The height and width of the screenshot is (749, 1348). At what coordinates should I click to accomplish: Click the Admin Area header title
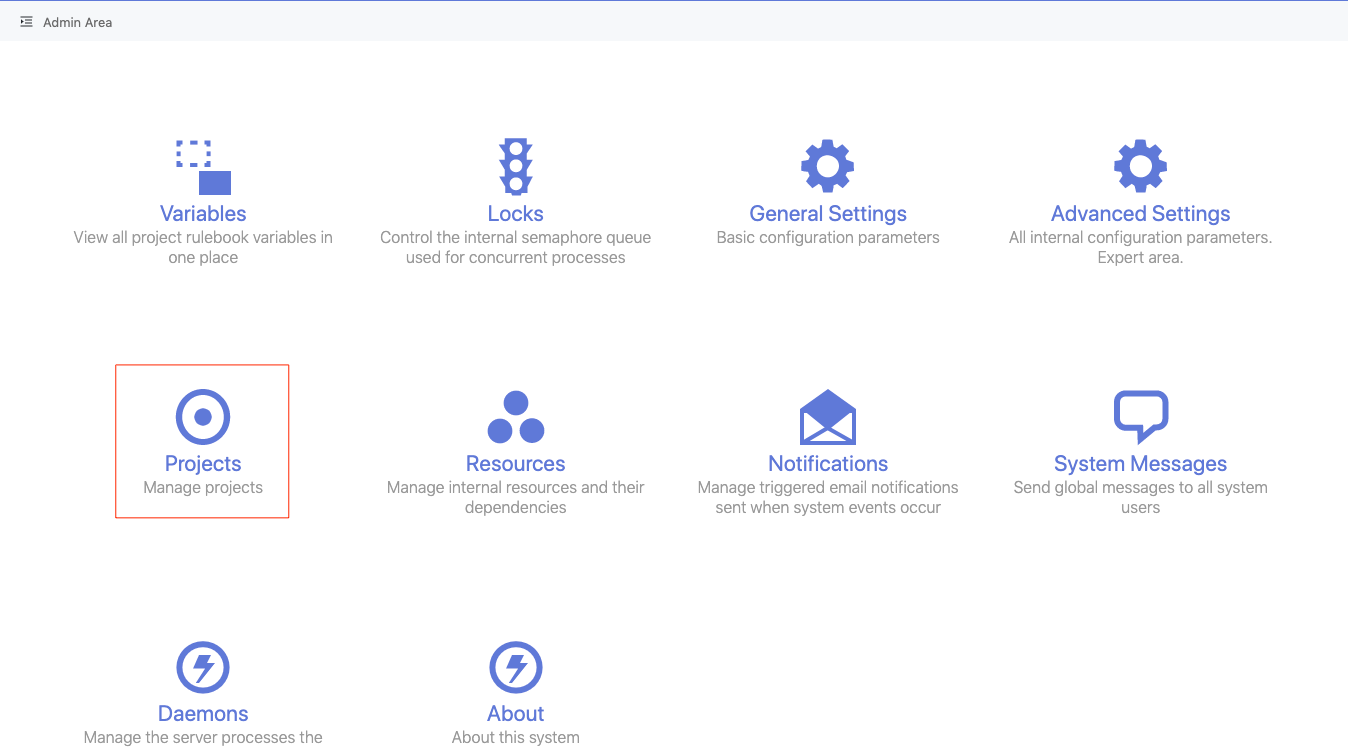[x=77, y=22]
